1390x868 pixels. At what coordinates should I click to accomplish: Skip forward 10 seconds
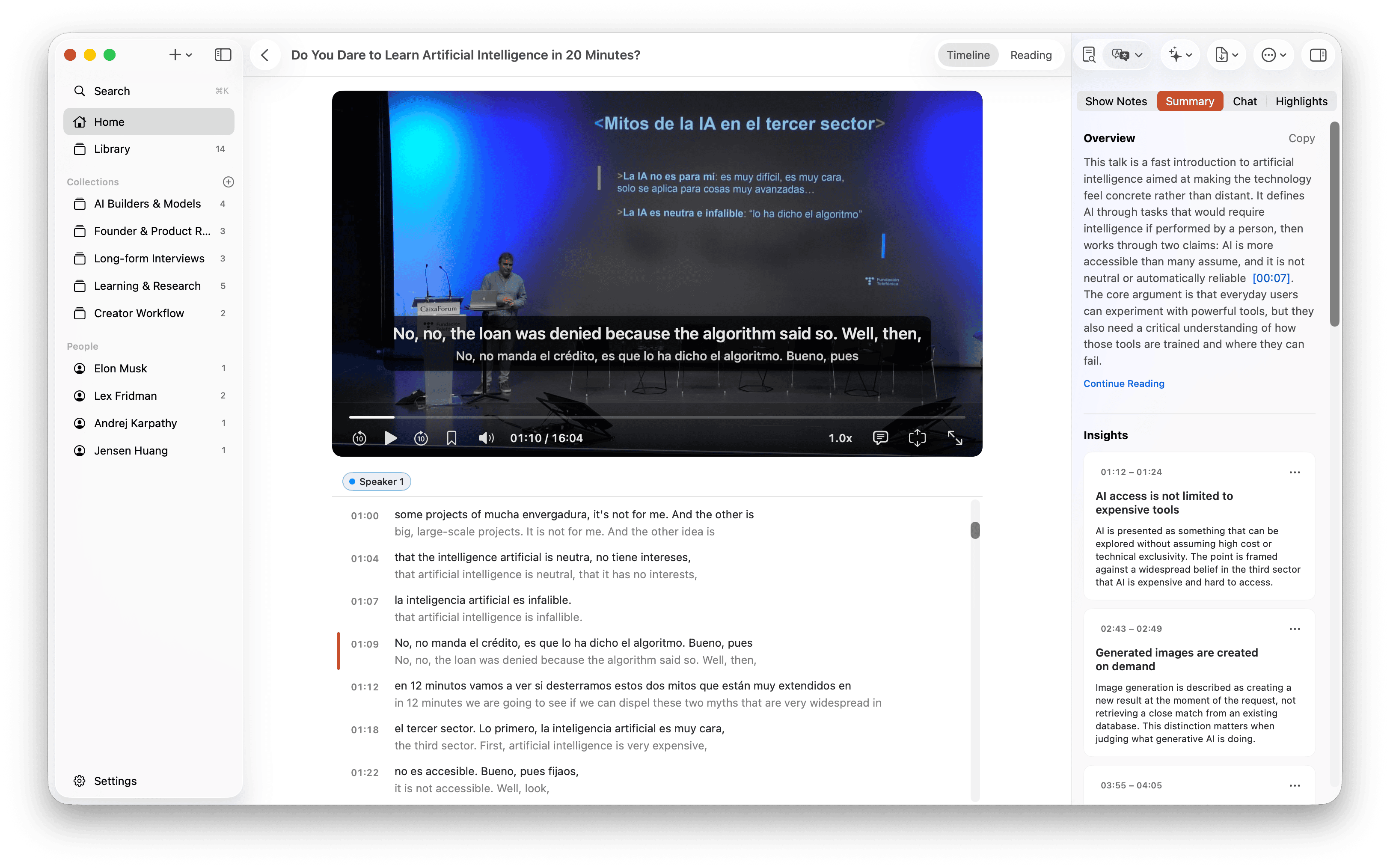coord(421,439)
